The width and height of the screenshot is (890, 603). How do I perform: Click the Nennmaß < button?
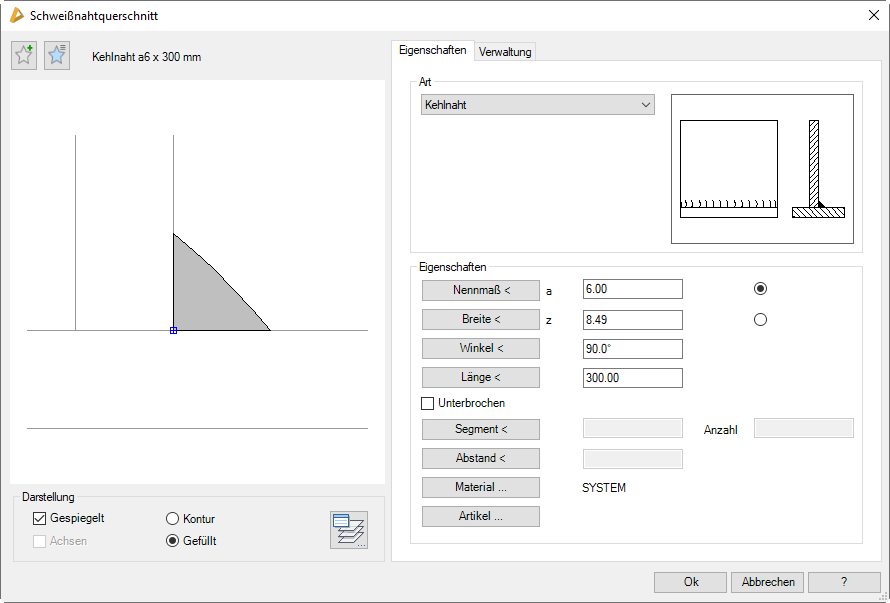coord(481,290)
